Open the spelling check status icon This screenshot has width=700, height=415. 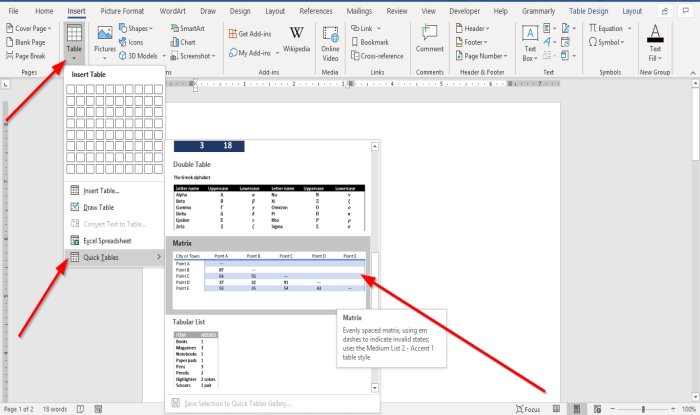point(80,409)
